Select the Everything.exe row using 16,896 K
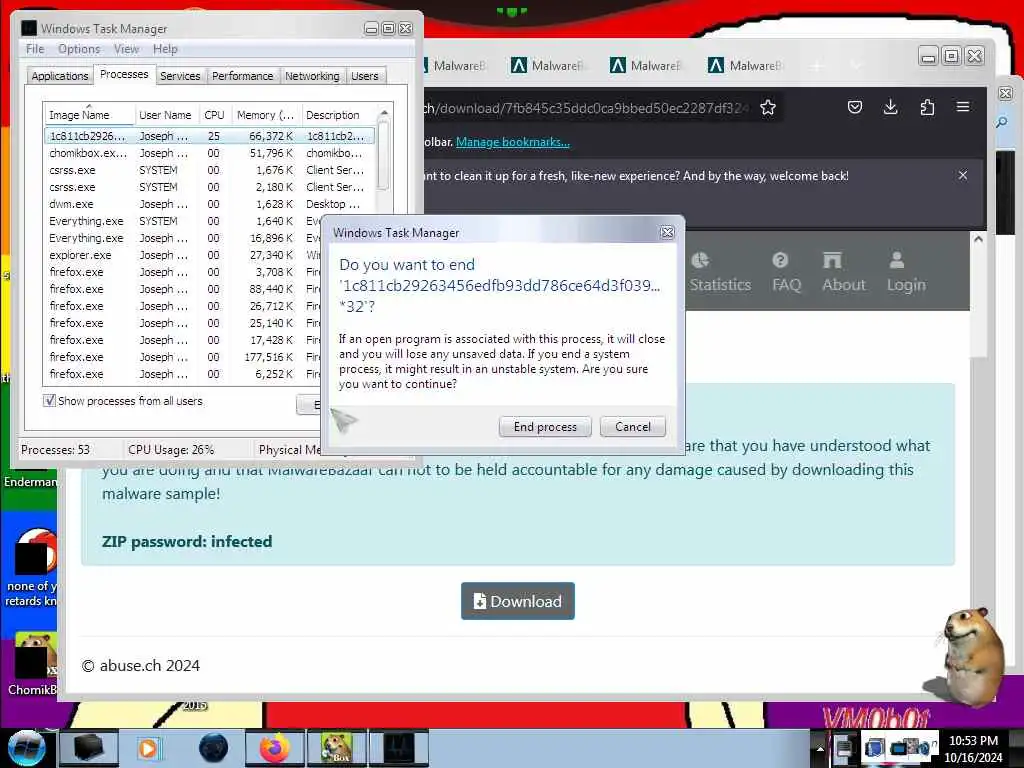This screenshot has height=768, width=1024. coord(183,238)
